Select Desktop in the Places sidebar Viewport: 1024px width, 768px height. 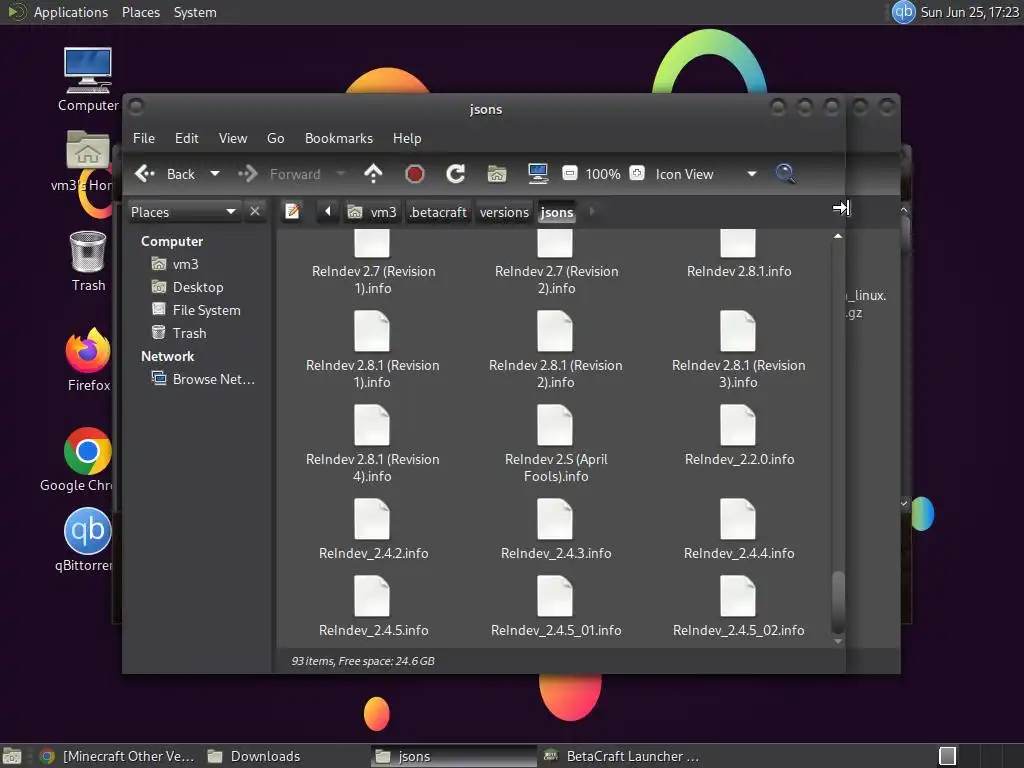pyautogui.click(x=197, y=287)
